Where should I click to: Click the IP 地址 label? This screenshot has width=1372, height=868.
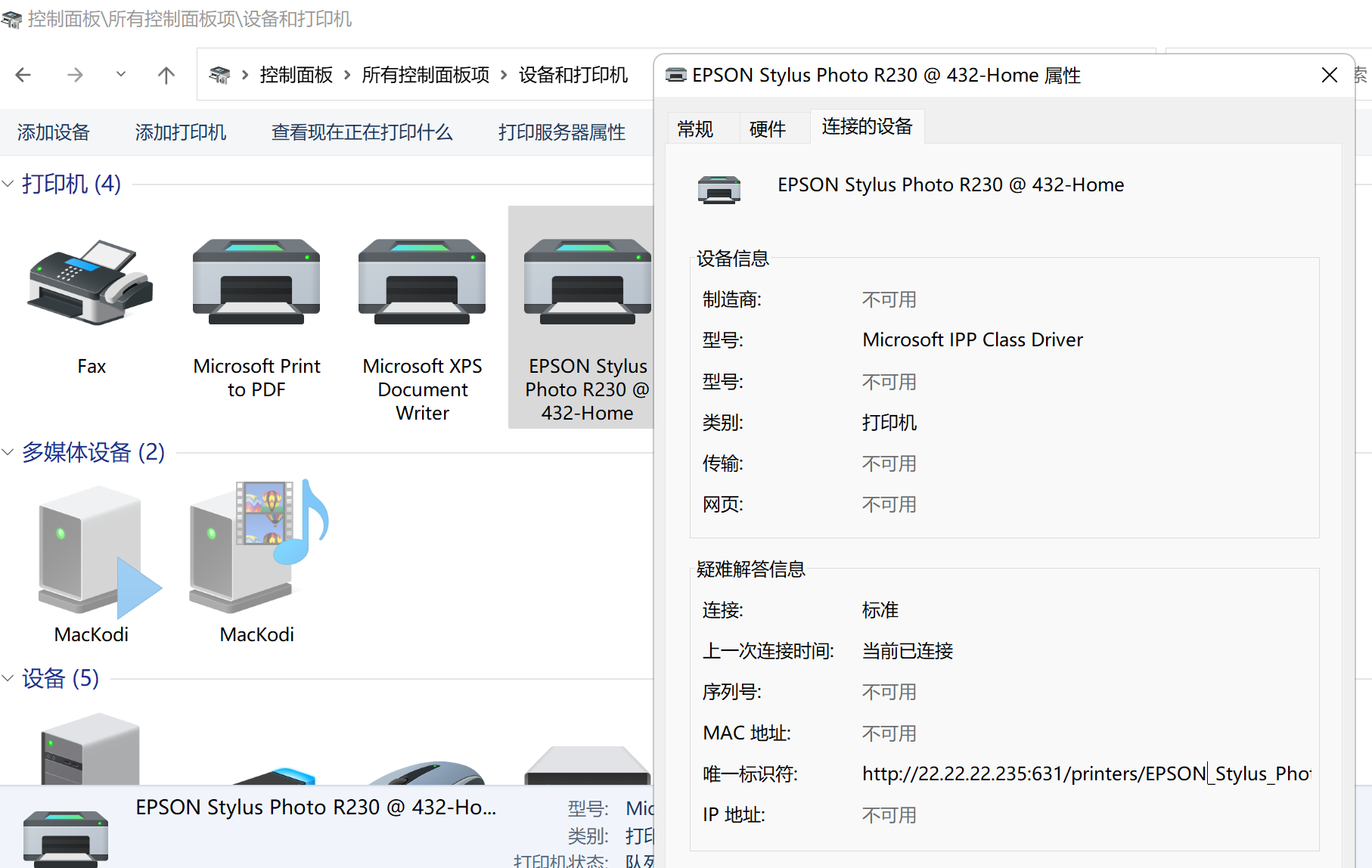(x=734, y=815)
